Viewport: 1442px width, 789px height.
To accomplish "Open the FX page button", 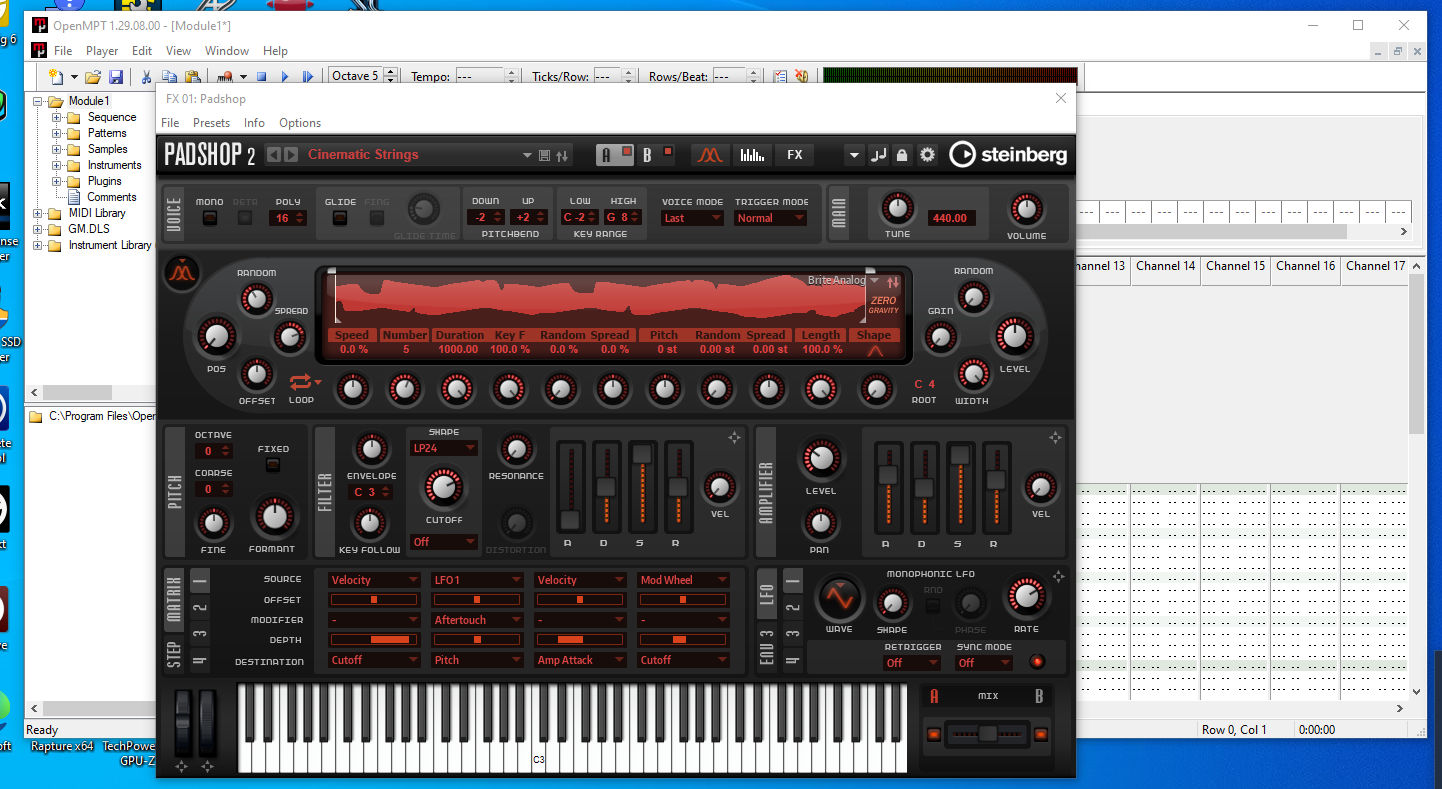I will 795,155.
